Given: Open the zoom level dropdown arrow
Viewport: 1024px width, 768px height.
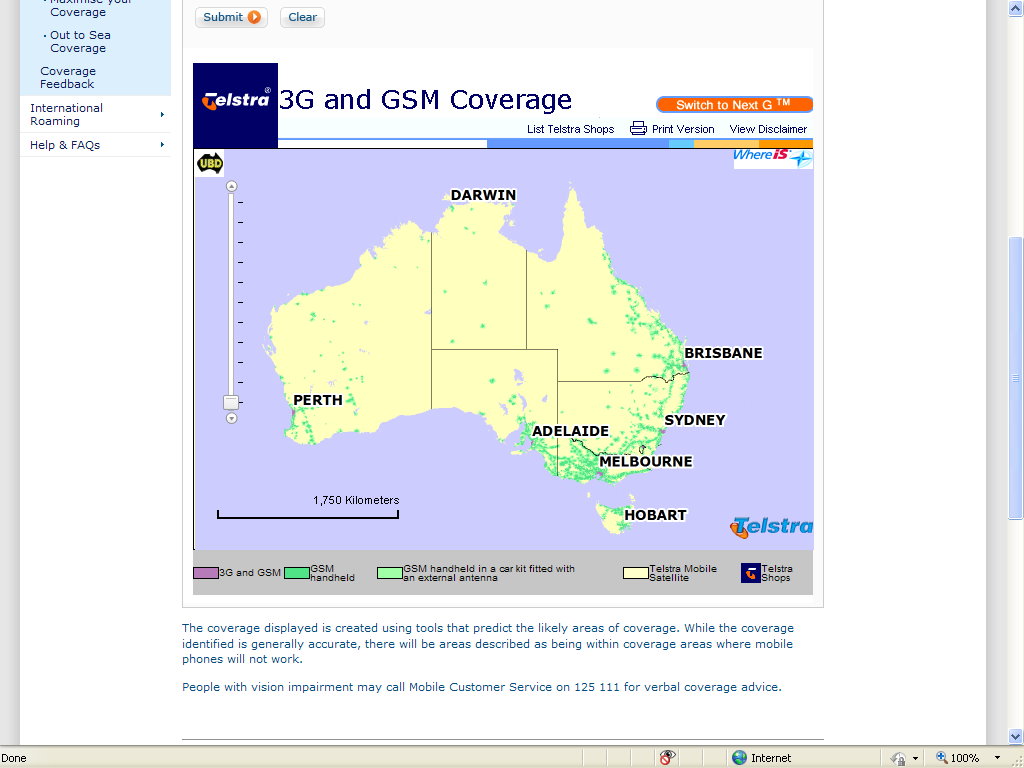Looking at the screenshot, I should tap(997, 758).
